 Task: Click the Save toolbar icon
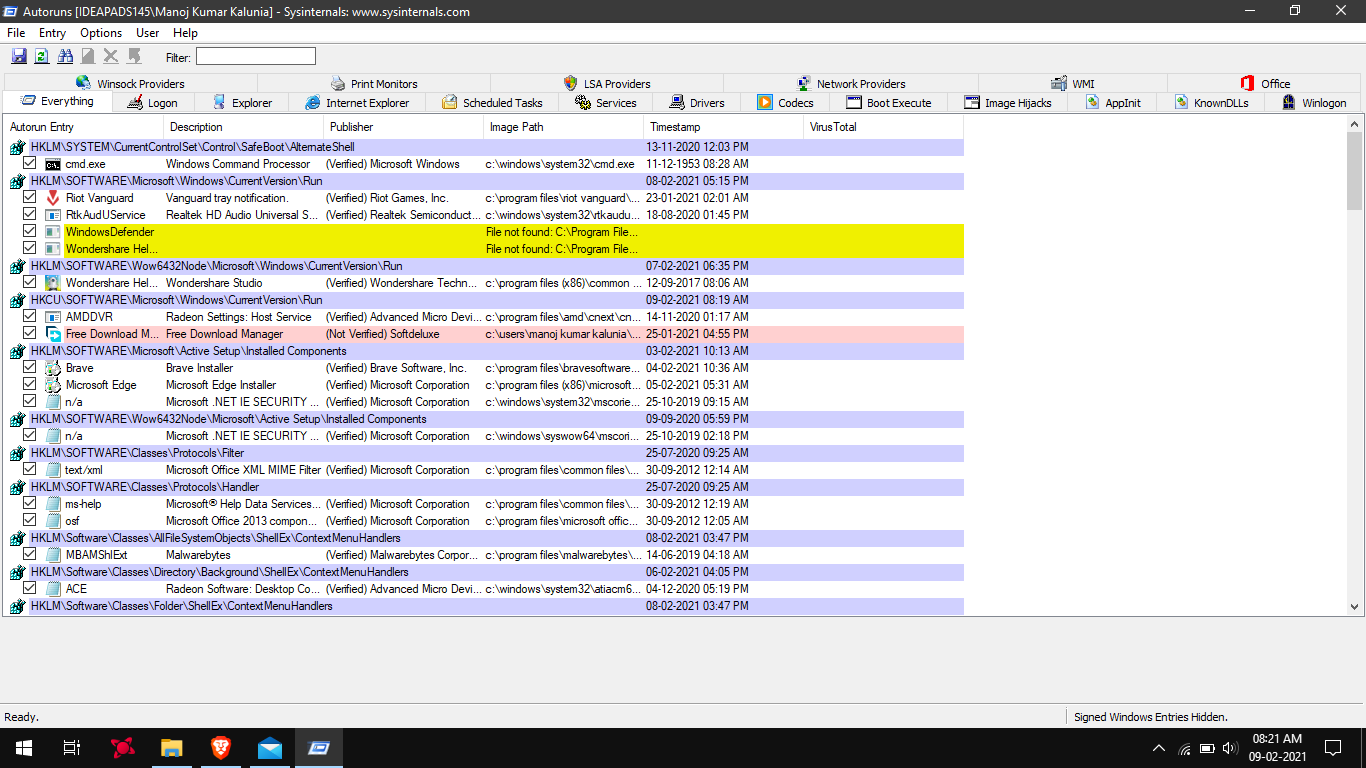click(19, 56)
